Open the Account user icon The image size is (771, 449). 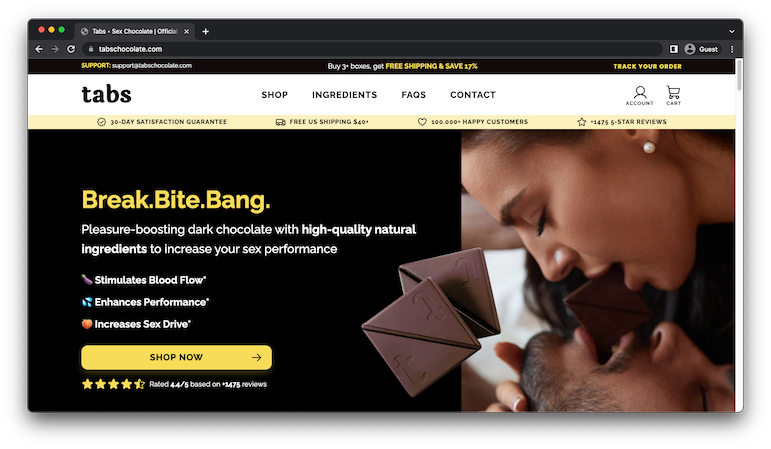tap(639, 95)
